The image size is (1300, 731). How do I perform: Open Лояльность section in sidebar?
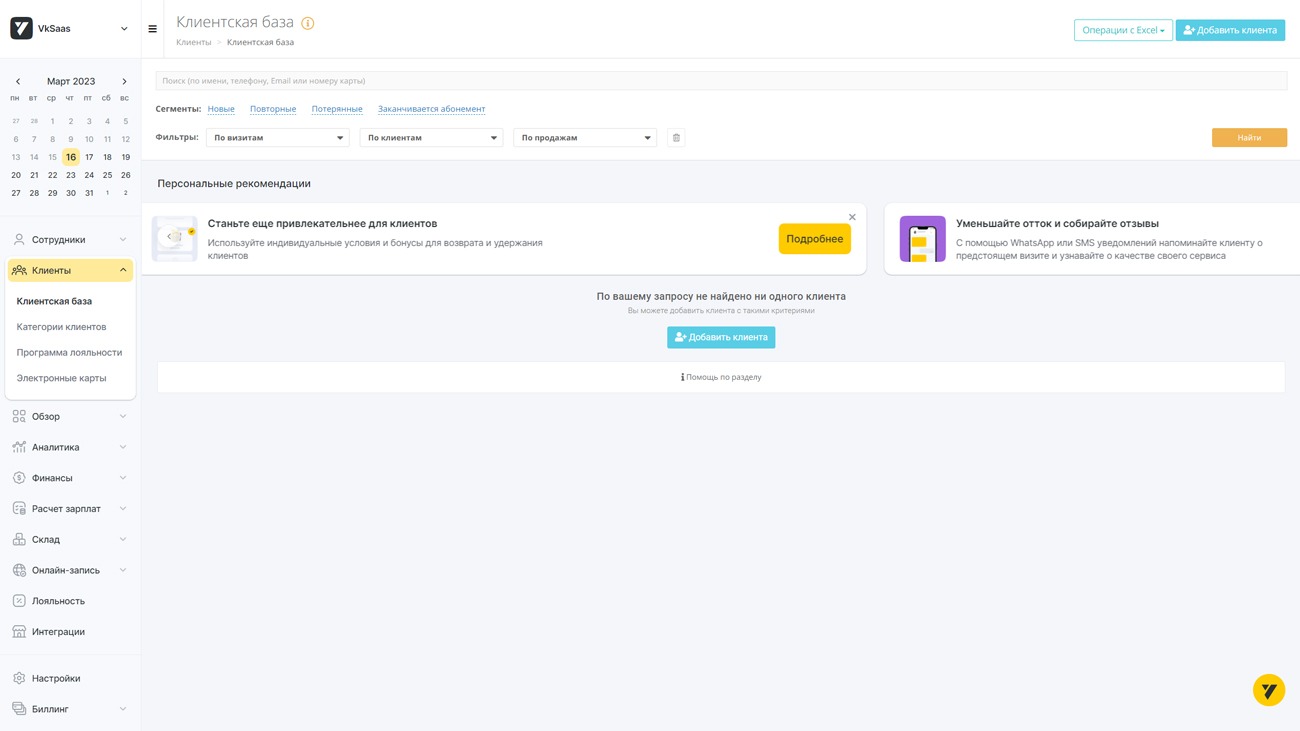(58, 601)
